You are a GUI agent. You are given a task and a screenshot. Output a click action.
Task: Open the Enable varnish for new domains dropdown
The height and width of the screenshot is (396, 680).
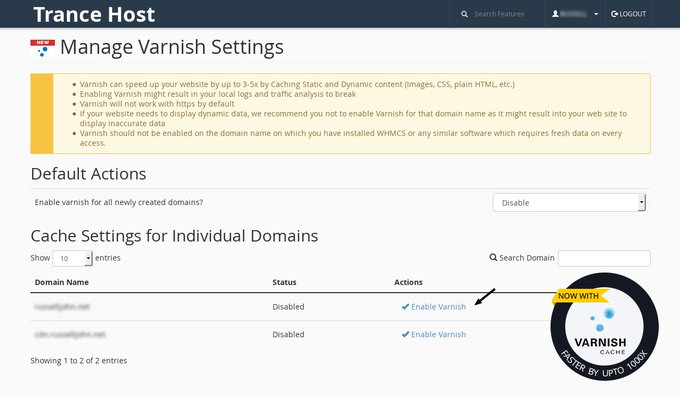(x=569, y=203)
